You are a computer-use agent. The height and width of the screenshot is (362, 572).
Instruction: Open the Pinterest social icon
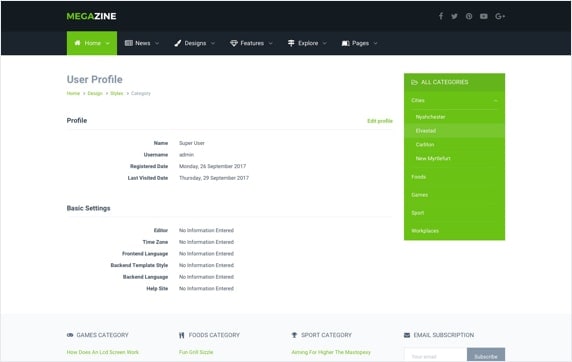click(x=469, y=16)
